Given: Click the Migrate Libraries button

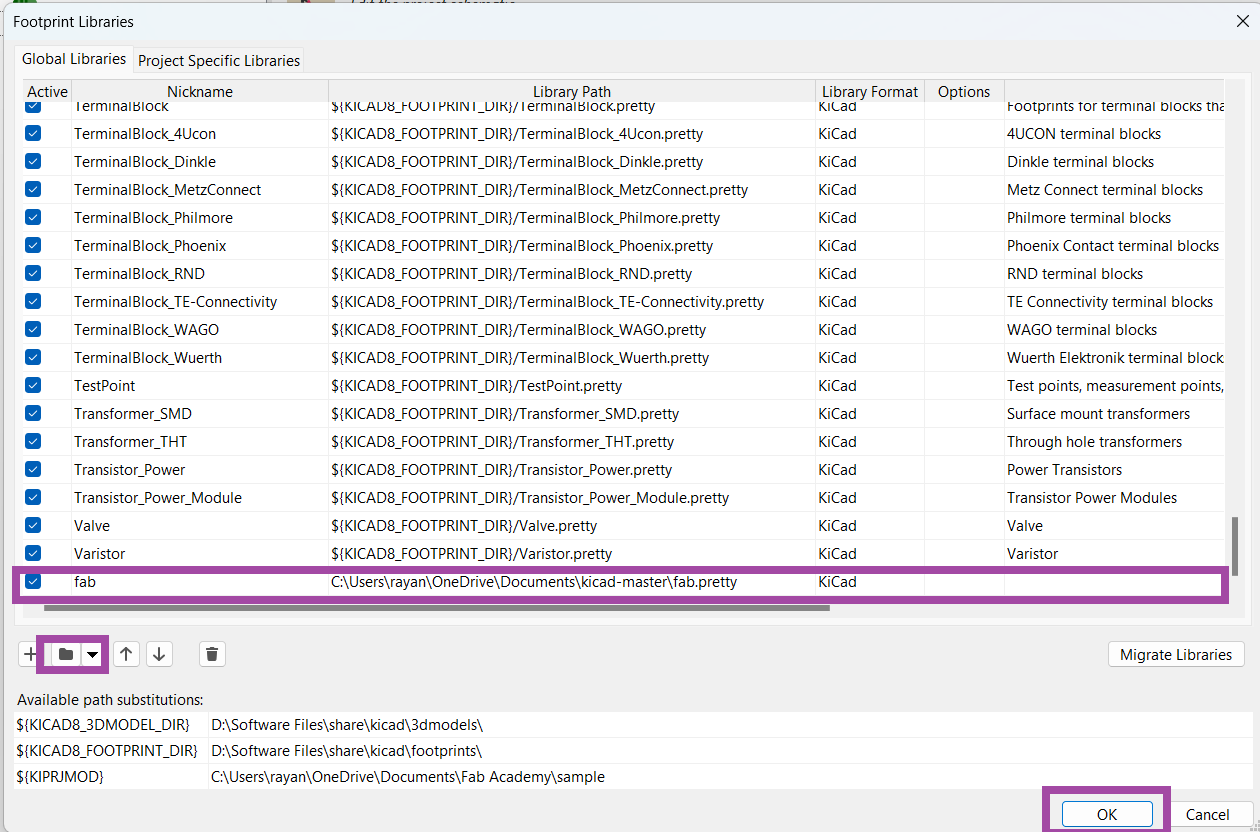Looking at the screenshot, I should coord(1175,654).
